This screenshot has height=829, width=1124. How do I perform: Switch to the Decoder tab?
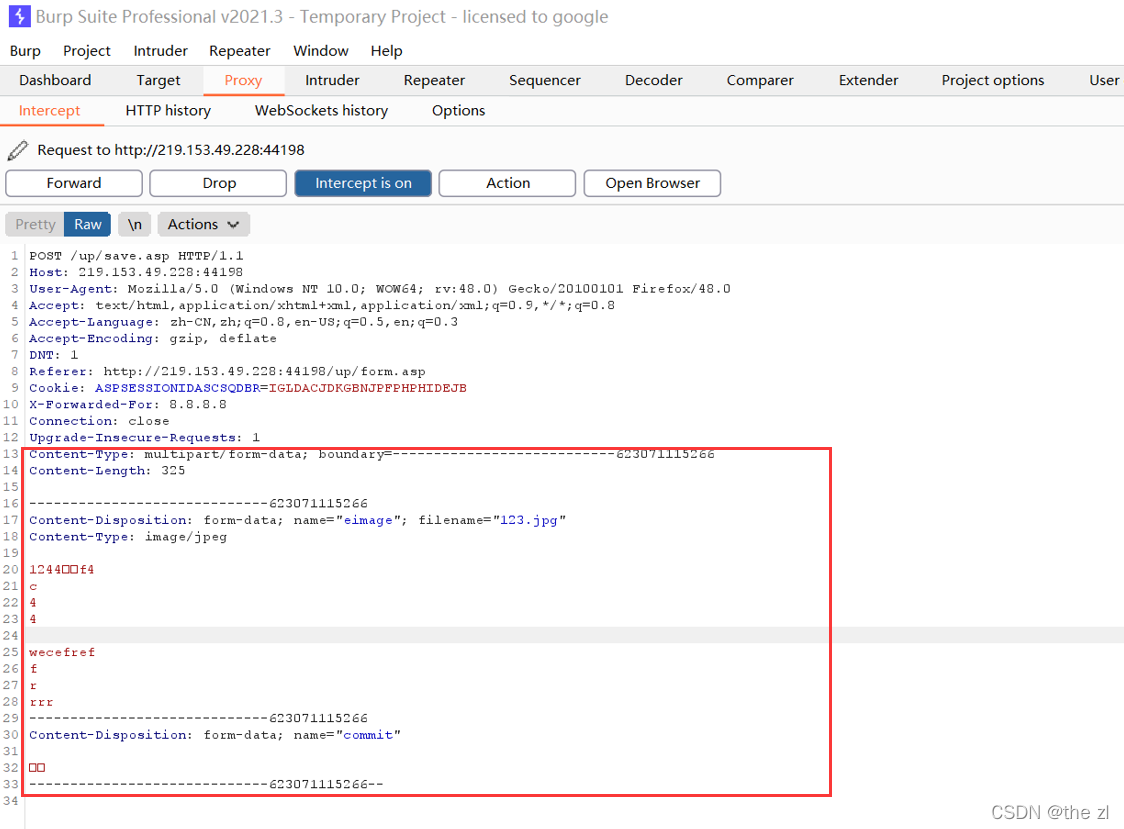click(654, 80)
